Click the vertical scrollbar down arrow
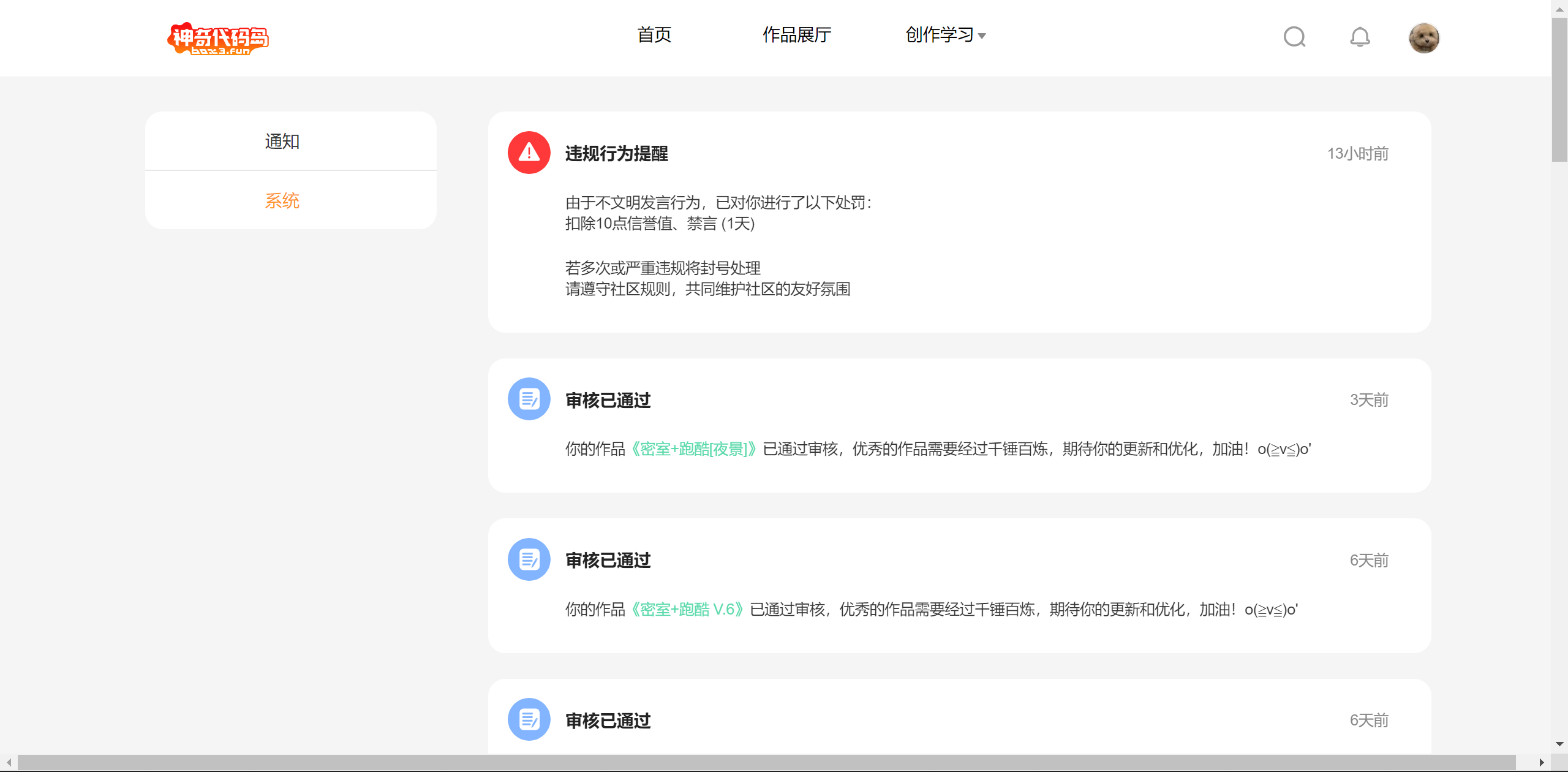This screenshot has height=772, width=1568. 1559,744
